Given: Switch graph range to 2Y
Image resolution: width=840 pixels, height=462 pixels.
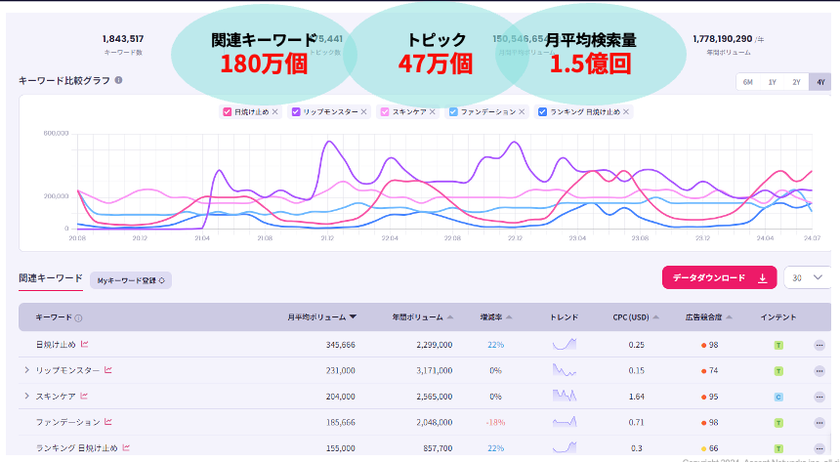Looking at the screenshot, I should (x=796, y=82).
